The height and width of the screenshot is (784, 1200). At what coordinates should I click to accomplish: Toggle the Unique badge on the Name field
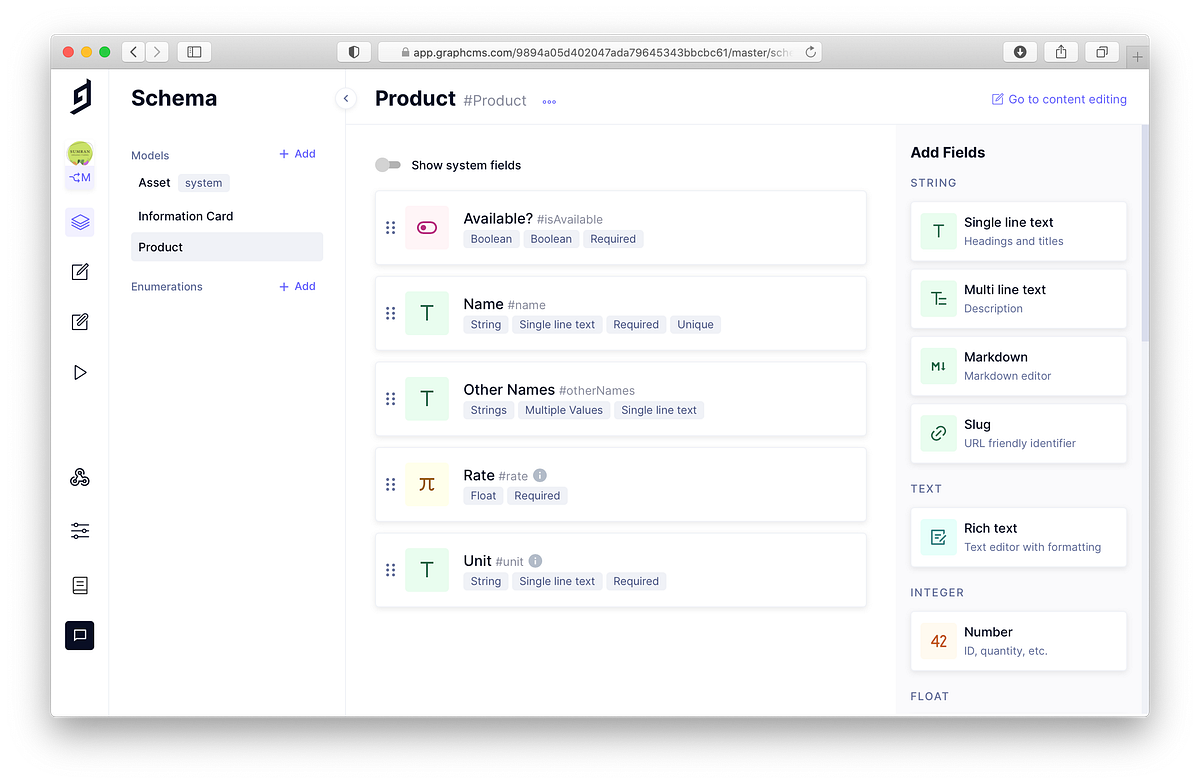pos(695,324)
